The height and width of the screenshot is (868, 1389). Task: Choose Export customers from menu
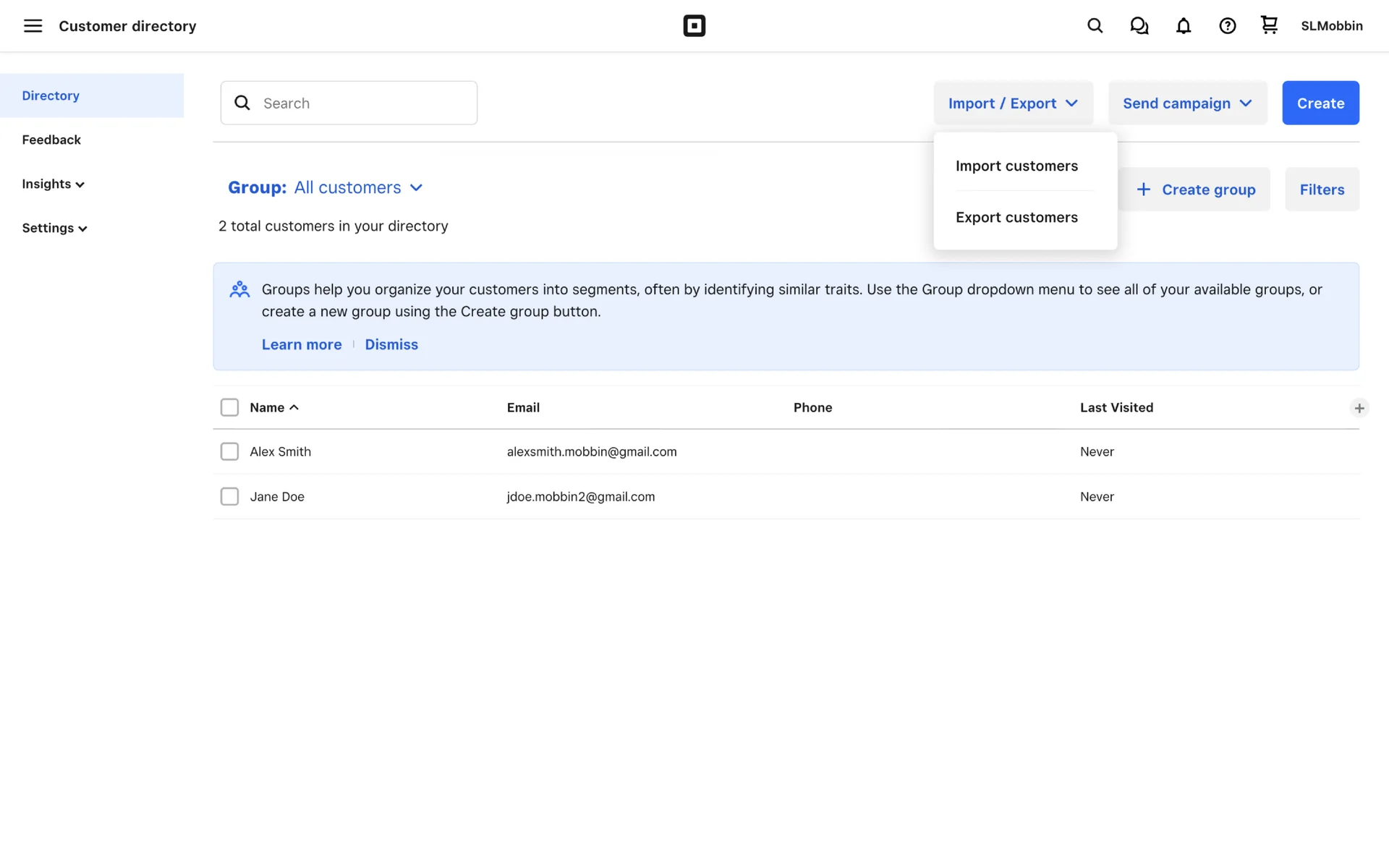click(1016, 217)
